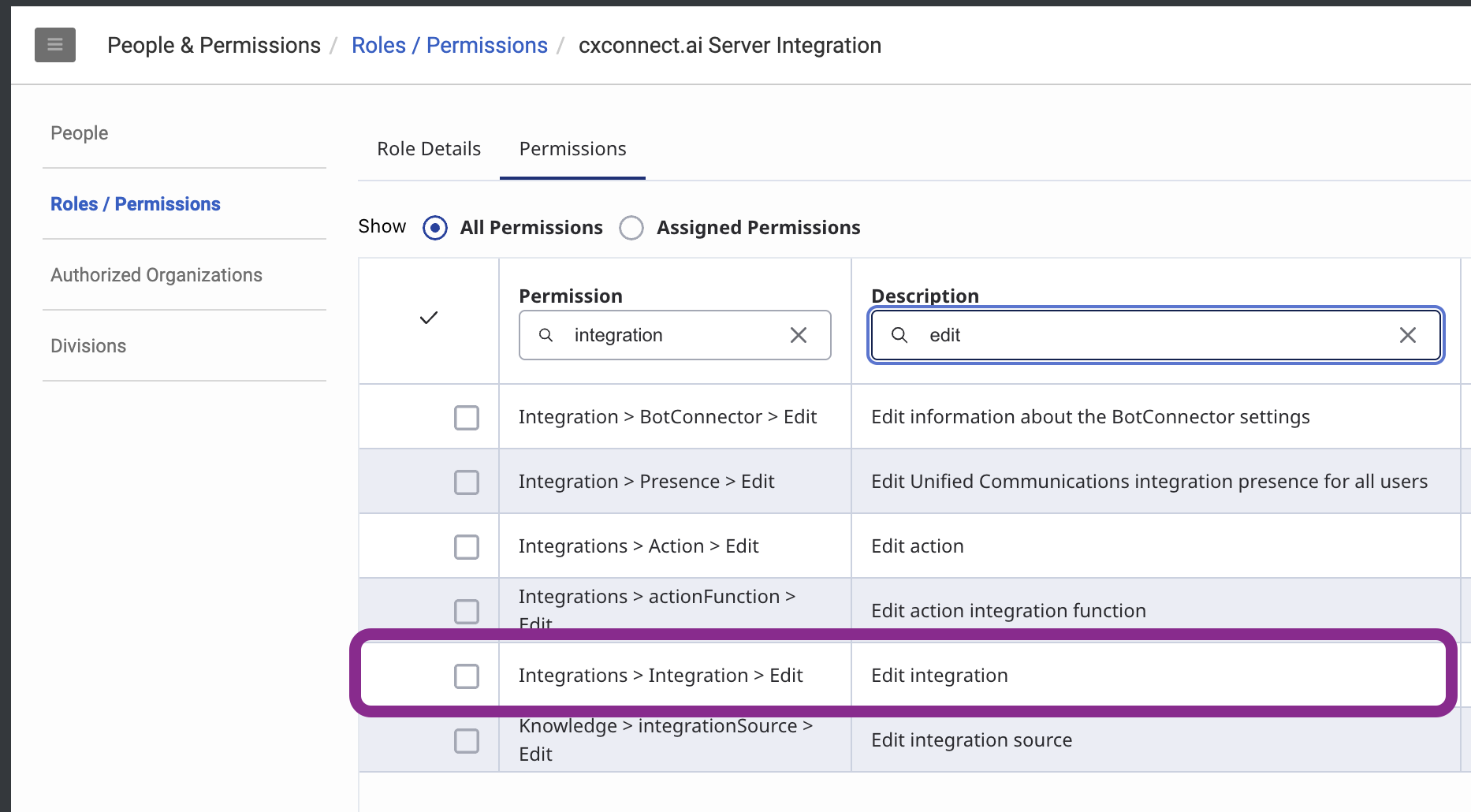1471x812 pixels.
Task: Click the checkmark column header
Action: tap(429, 318)
